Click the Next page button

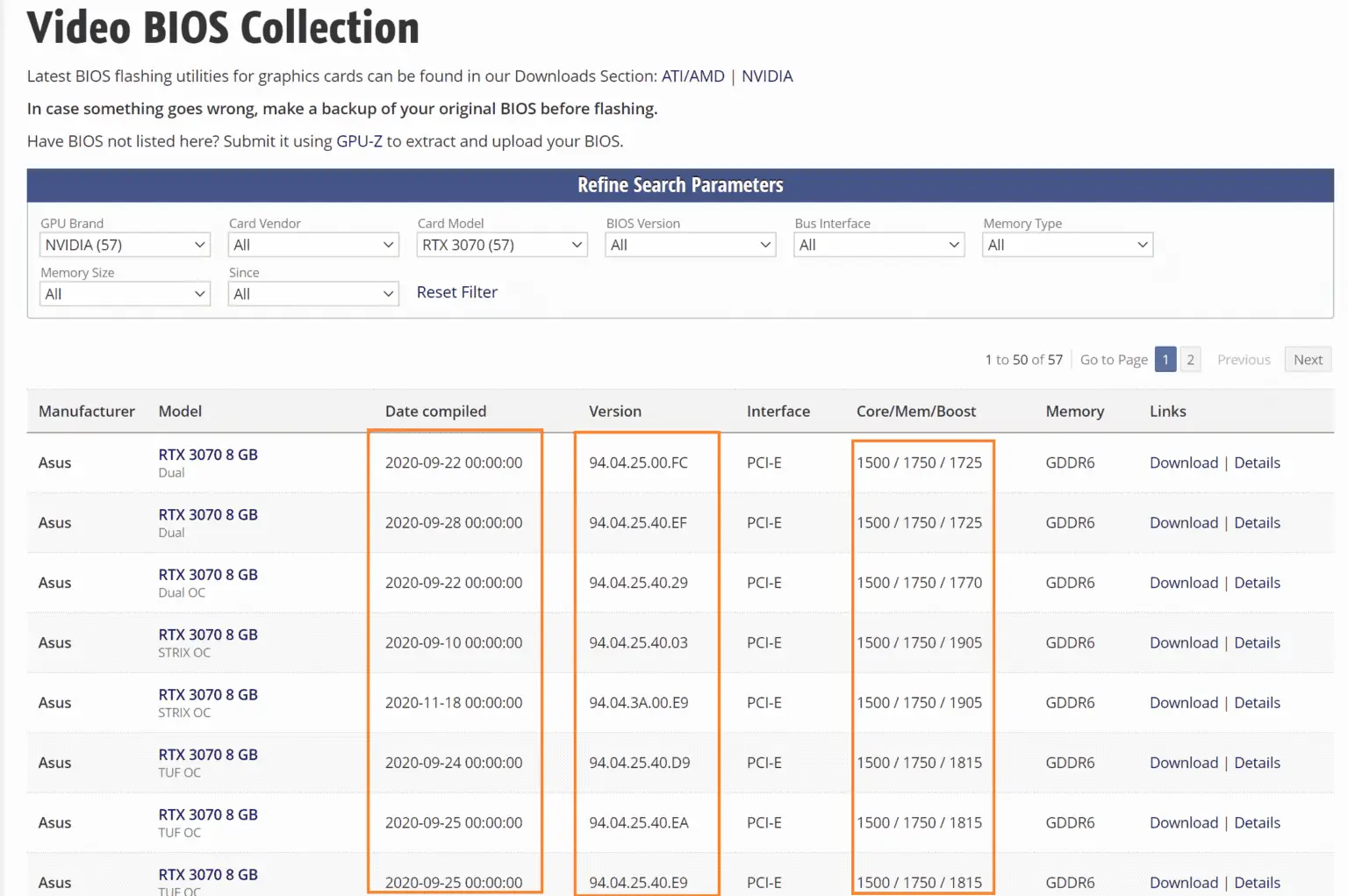pos(1308,360)
